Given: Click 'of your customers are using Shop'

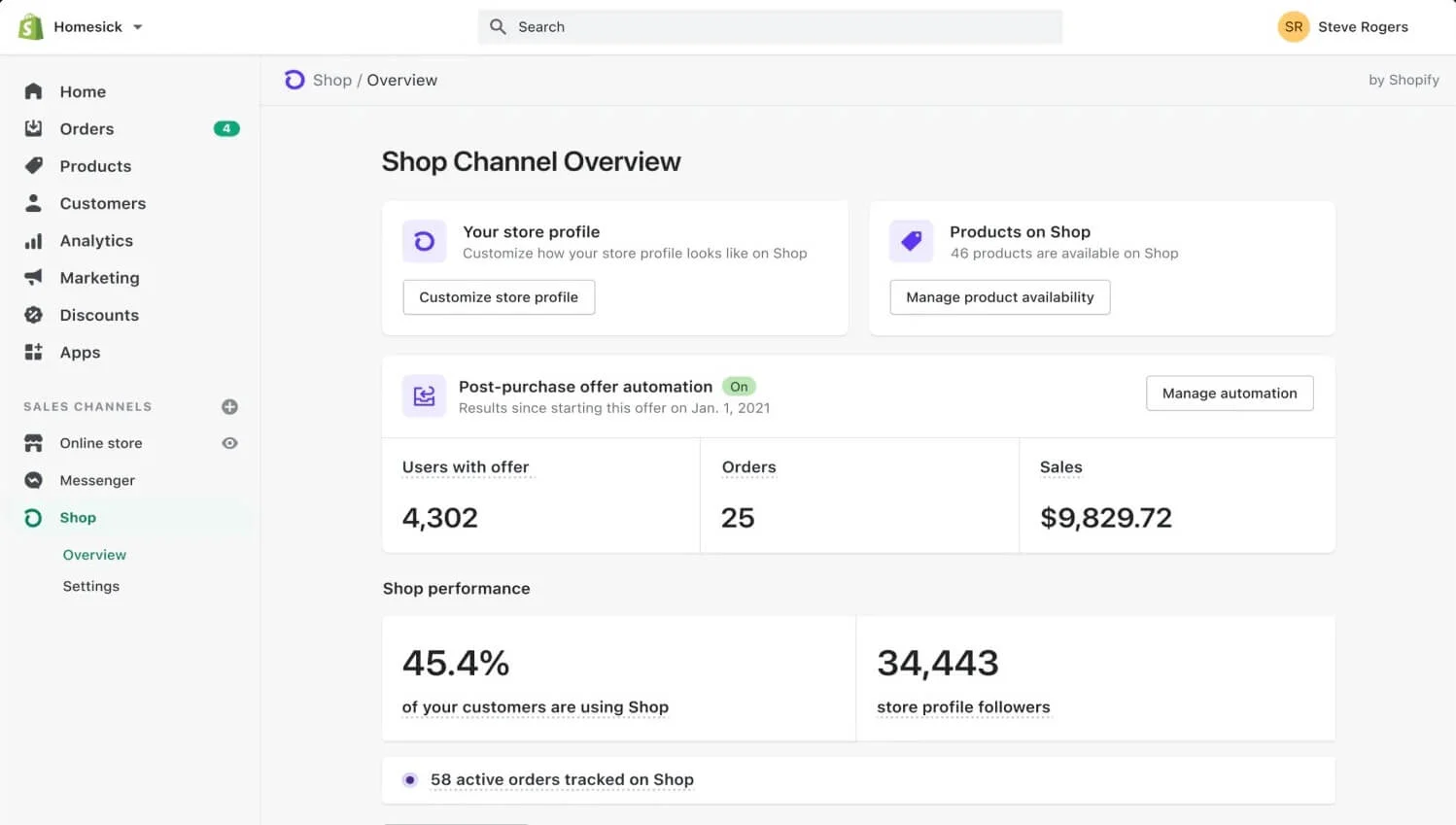Looking at the screenshot, I should (536, 707).
